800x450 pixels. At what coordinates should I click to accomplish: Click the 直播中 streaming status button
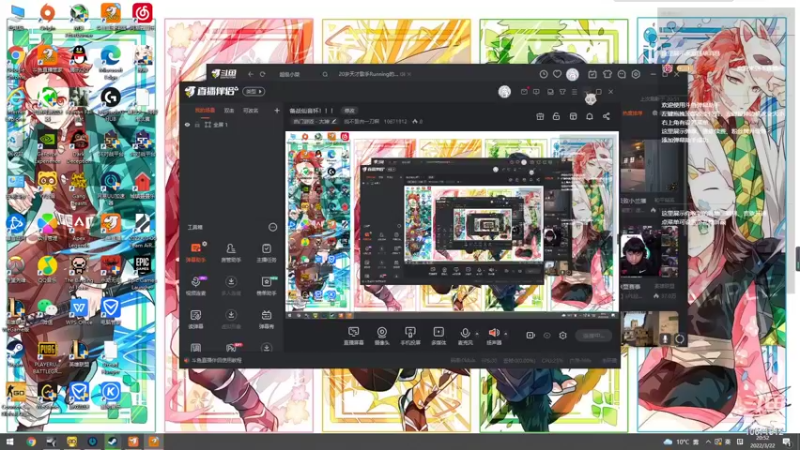(x=593, y=336)
